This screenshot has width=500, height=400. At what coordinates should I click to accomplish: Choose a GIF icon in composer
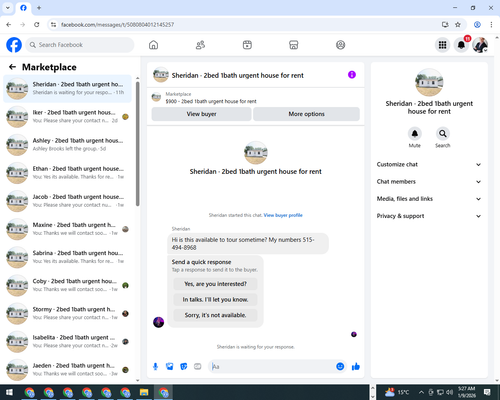coord(198,367)
